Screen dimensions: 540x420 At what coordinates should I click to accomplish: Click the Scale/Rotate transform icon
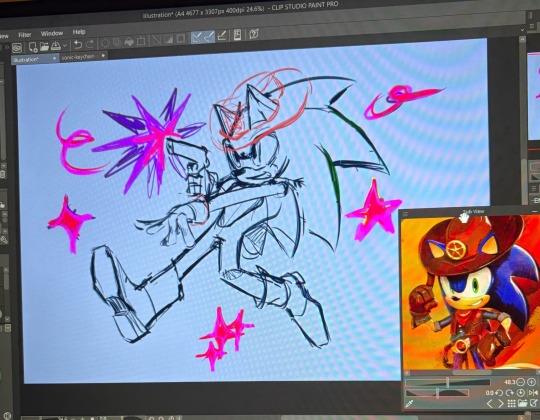141,41
